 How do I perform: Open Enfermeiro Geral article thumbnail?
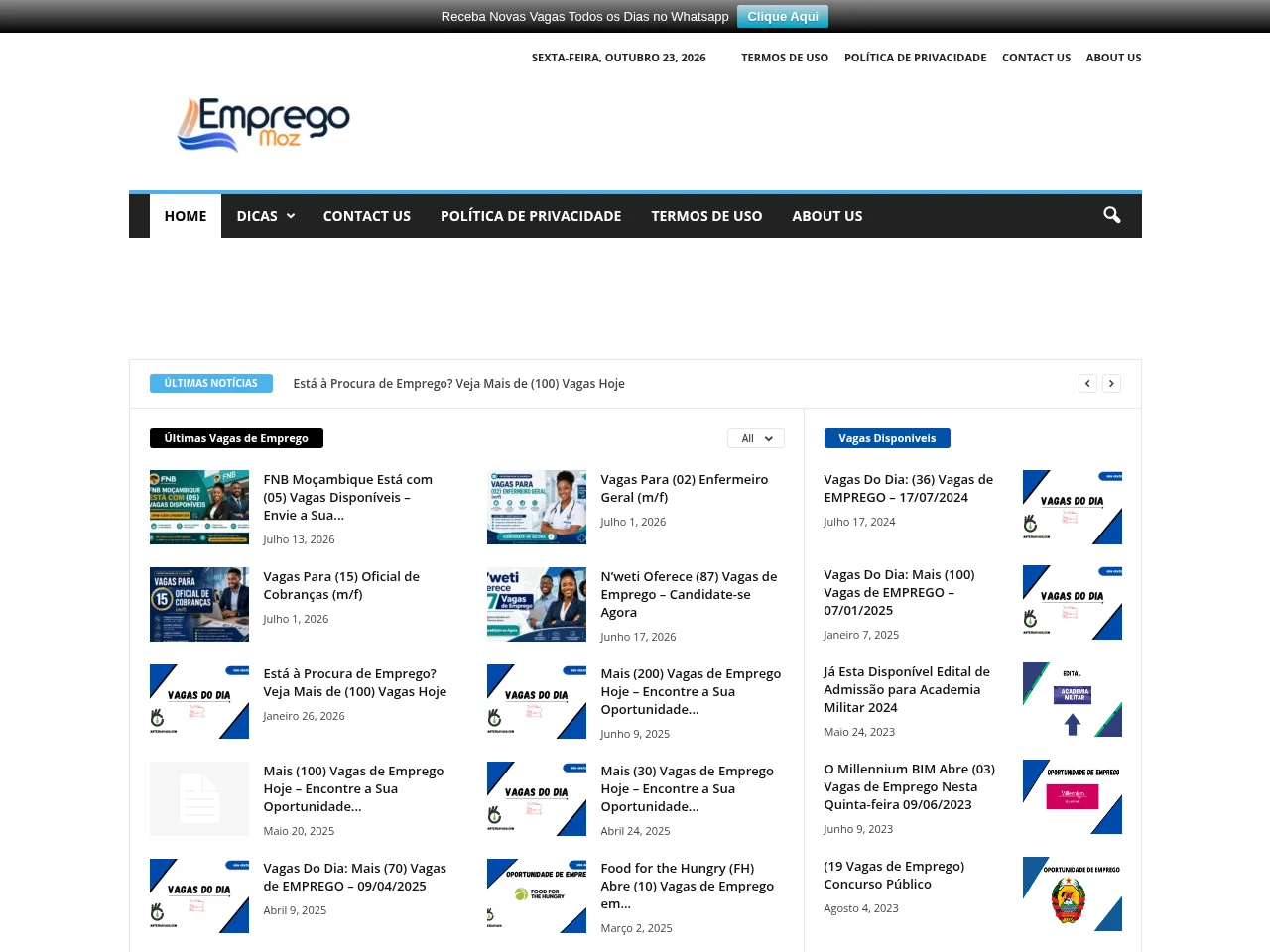[537, 507]
